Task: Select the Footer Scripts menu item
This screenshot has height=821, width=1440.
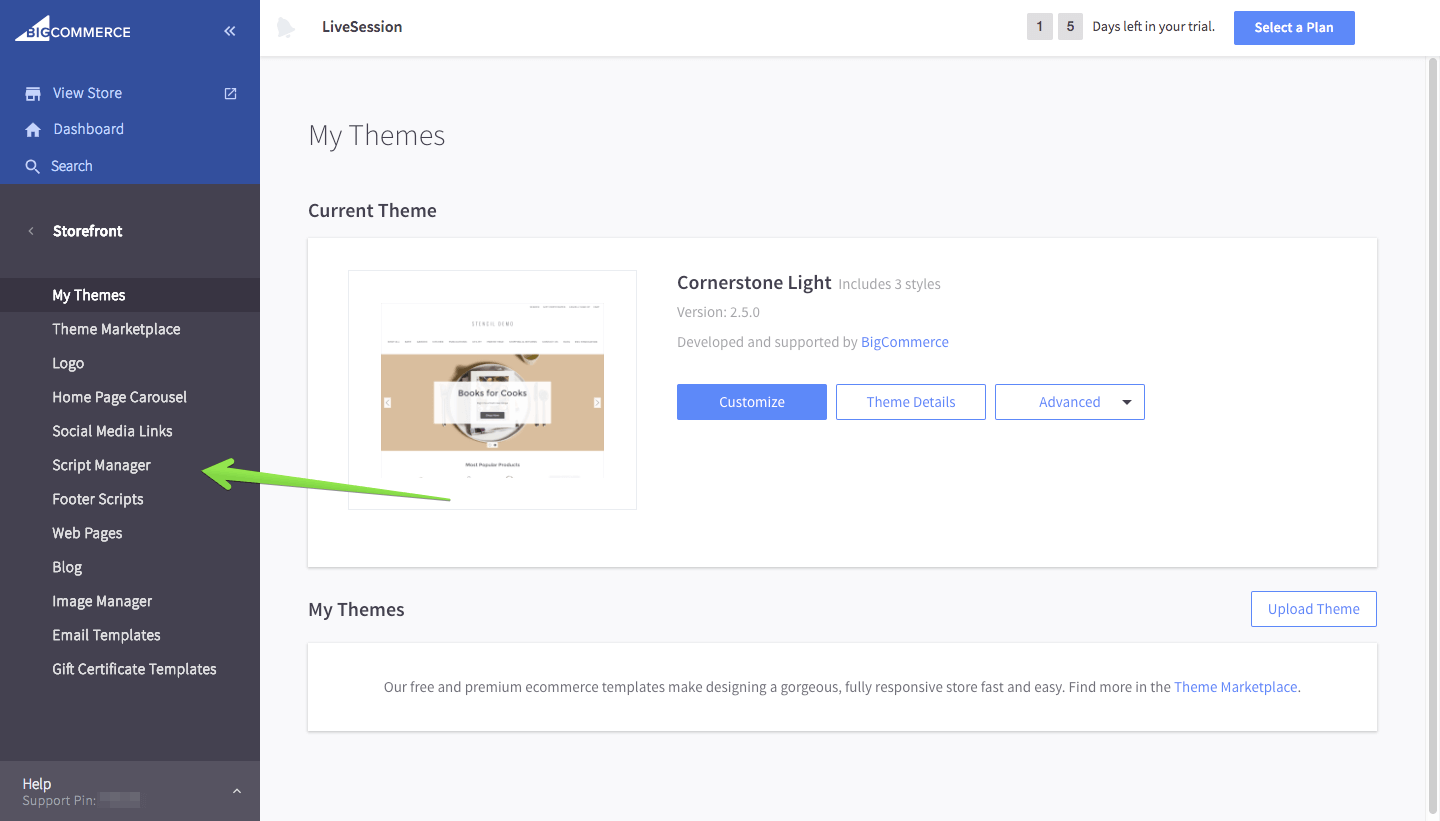Action: pyautogui.click(x=97, y=498)
